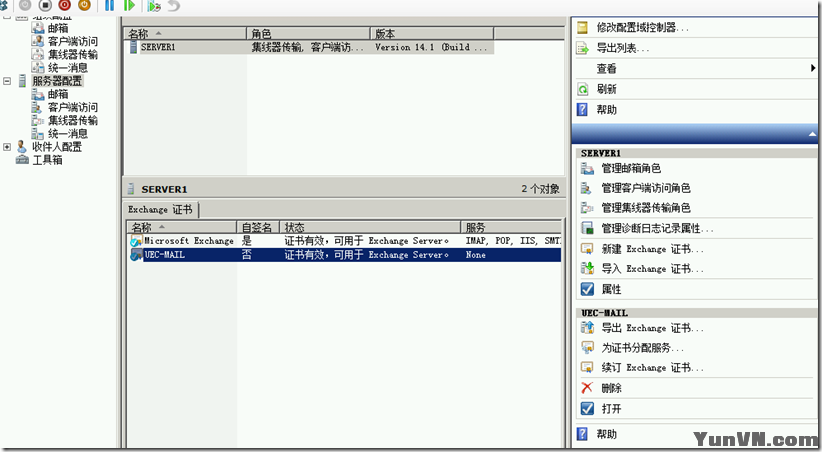
Task: Click 统一消息 icon under 服务器配置
Action: 37,134
